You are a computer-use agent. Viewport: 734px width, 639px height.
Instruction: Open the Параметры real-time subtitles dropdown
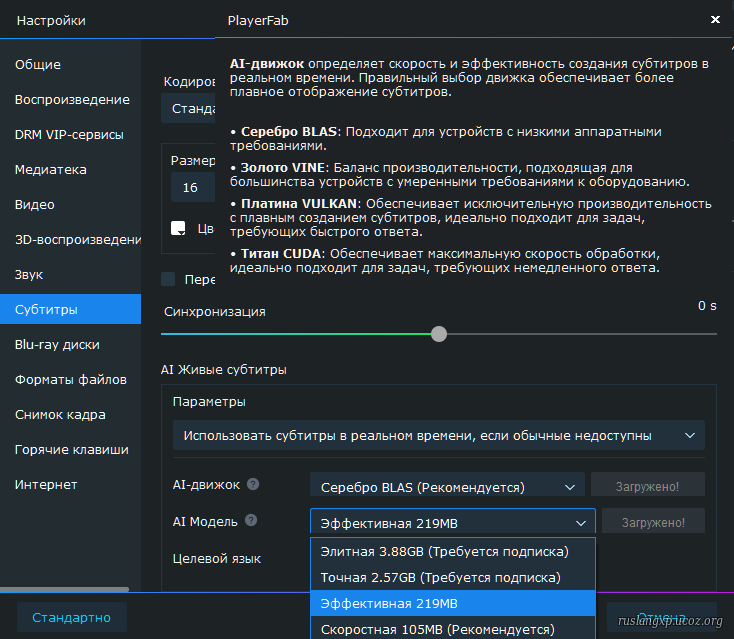(x=438, y=436)
